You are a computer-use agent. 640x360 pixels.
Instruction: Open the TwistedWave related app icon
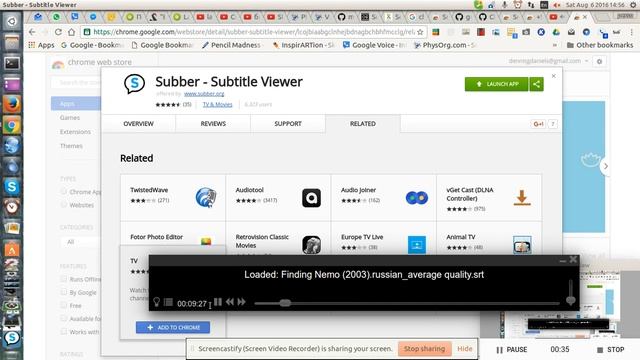[206, 198]
